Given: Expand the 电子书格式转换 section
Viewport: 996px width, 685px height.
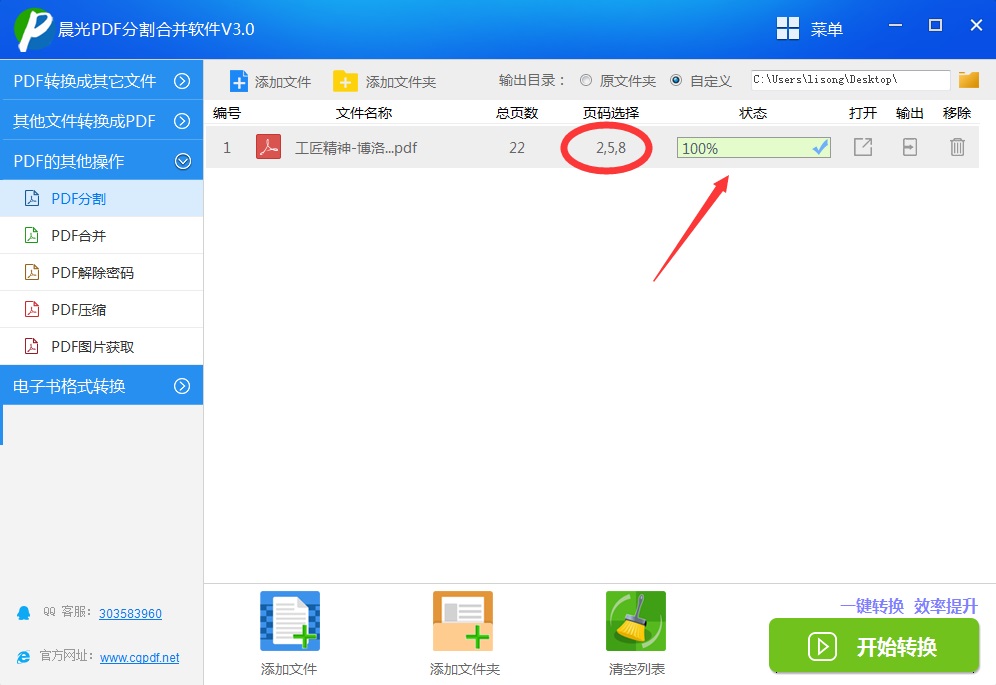Looking at the screenshot, I should (x=102, y=386).
